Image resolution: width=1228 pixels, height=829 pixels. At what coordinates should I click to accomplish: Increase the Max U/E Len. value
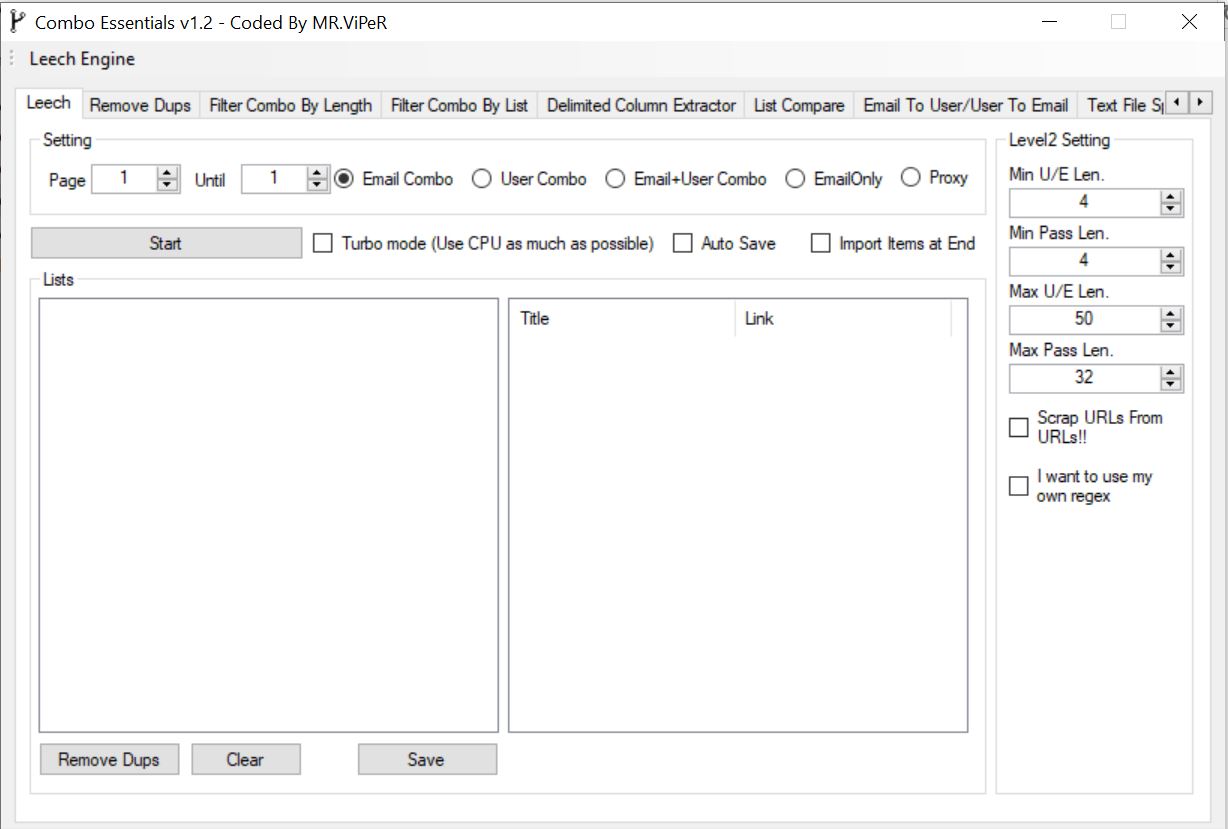point(1170,314)
